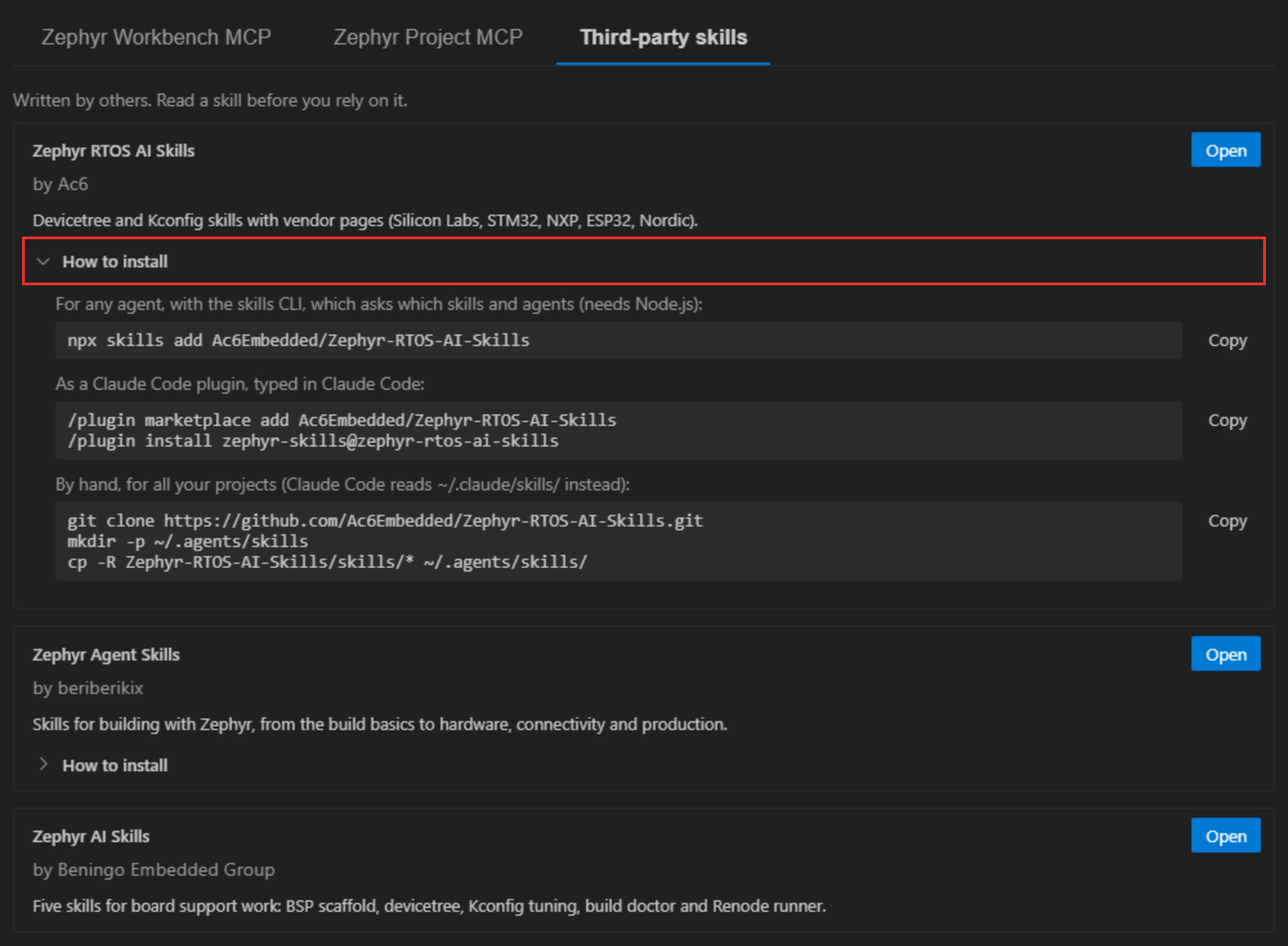The image size is (1288, 946).
Task: Open the Zephyr RTOS AI Skills page
Action: tap(1225, 150)
